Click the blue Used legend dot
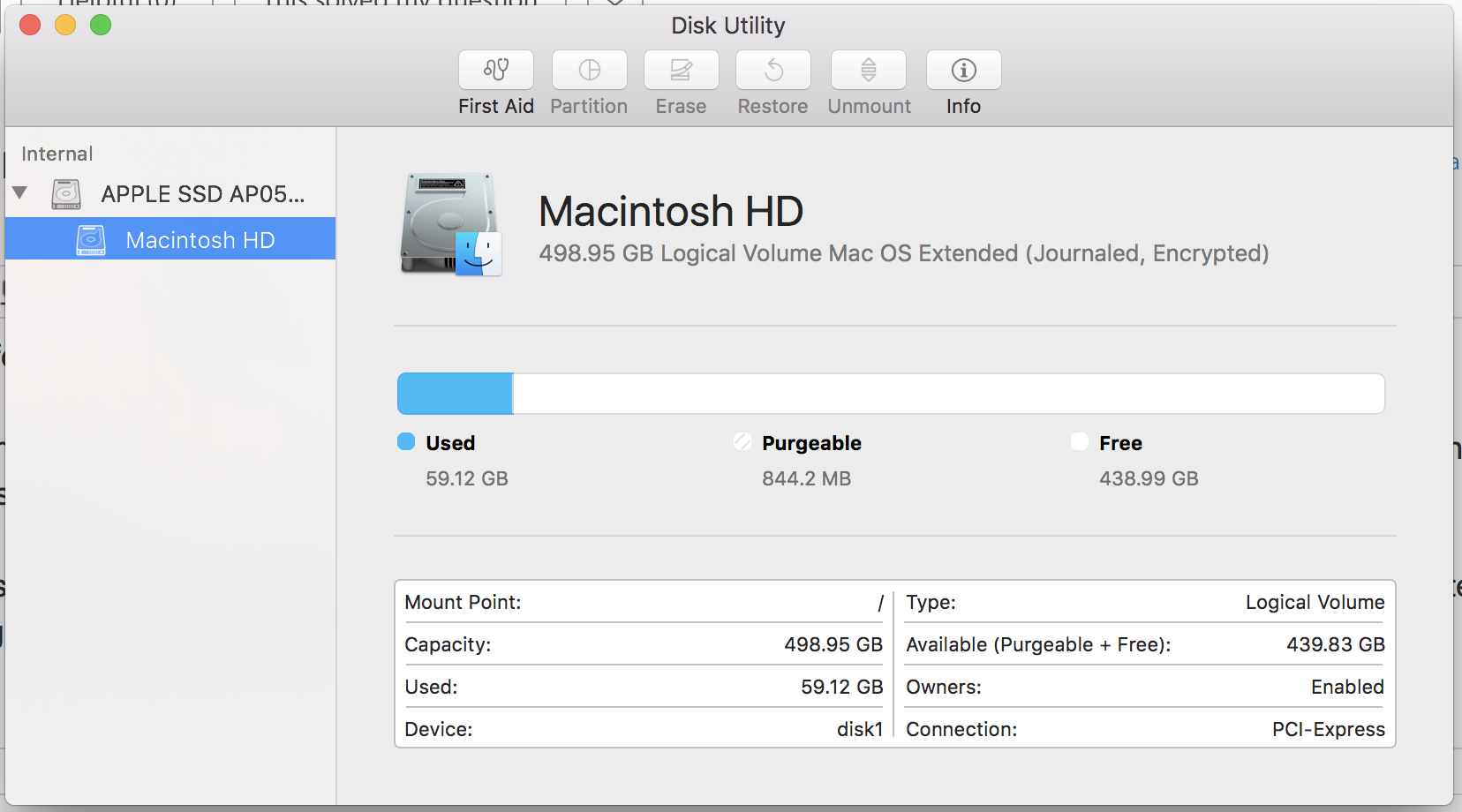The image size is (1462, 812). [x=406, y=441]
